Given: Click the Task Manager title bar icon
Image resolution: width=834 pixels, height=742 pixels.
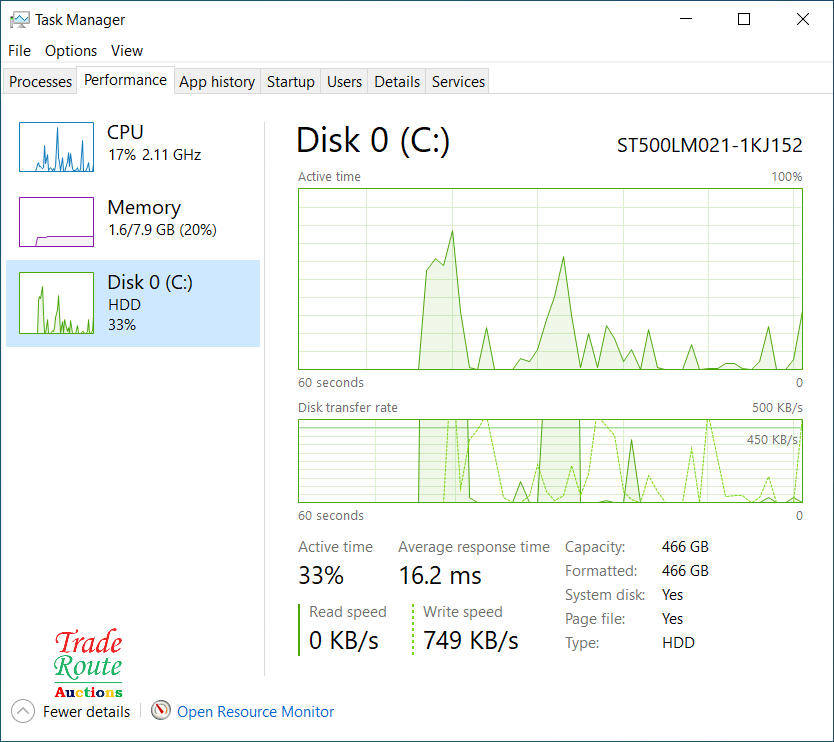Looking at the screenshot, I should click(19, 19).
